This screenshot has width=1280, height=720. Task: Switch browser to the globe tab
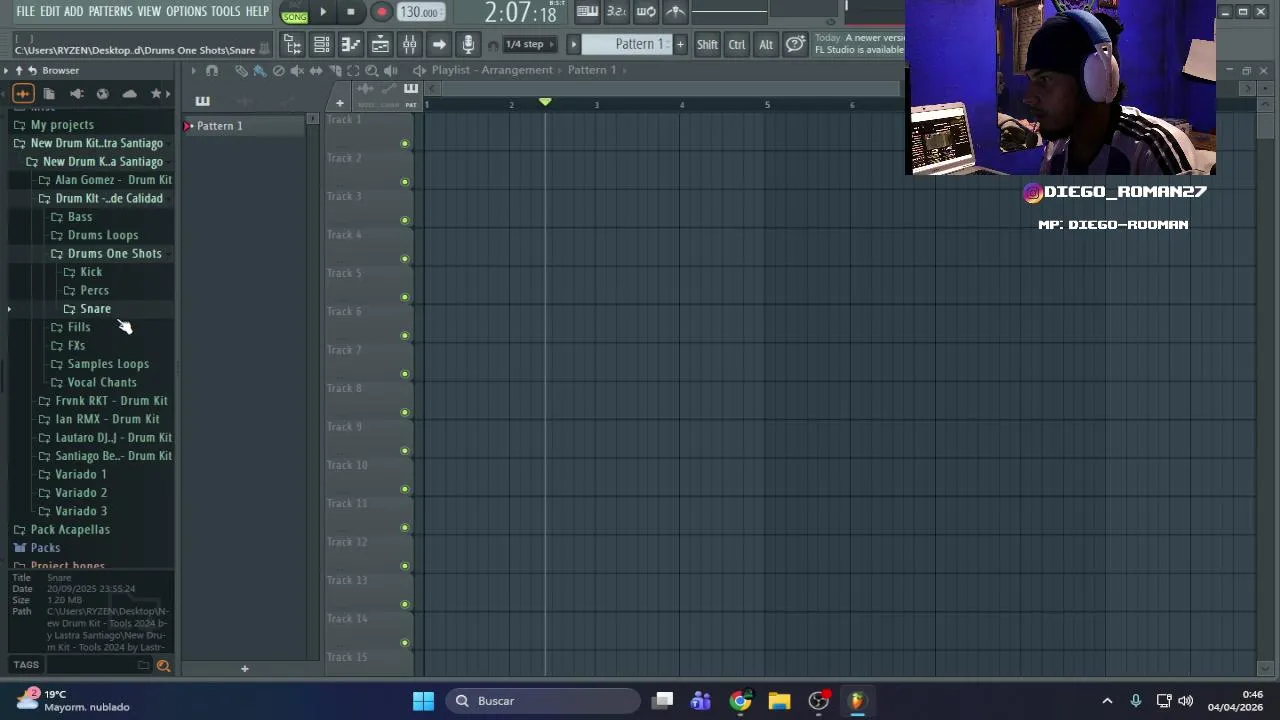tap(102, 94)
